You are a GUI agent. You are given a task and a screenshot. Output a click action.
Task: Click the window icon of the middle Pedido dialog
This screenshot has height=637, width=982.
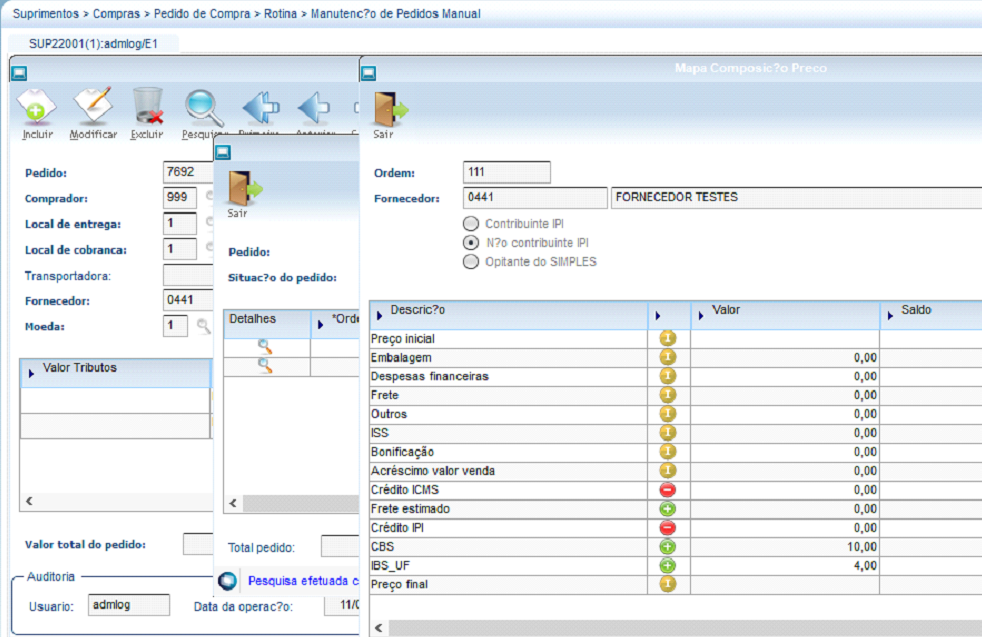coord(223,152)
